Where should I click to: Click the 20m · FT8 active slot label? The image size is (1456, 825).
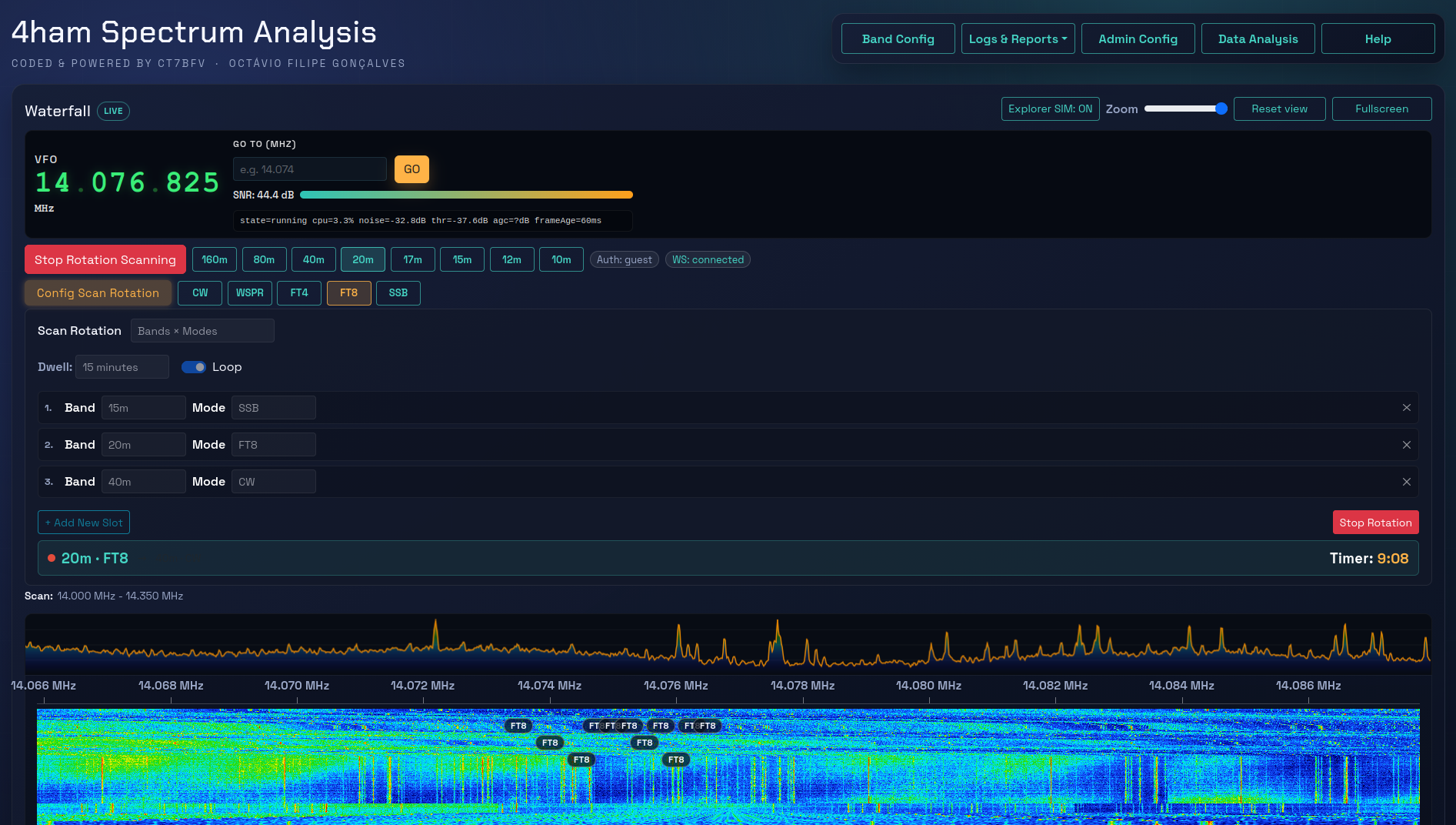[95, 558]
